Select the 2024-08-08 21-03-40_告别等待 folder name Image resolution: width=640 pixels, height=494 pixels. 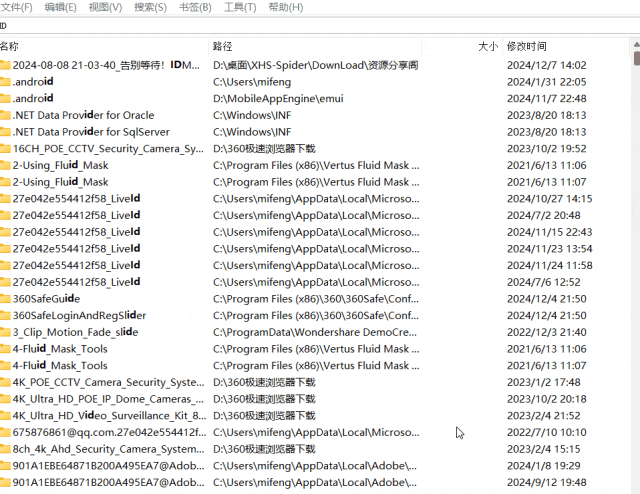106,65
